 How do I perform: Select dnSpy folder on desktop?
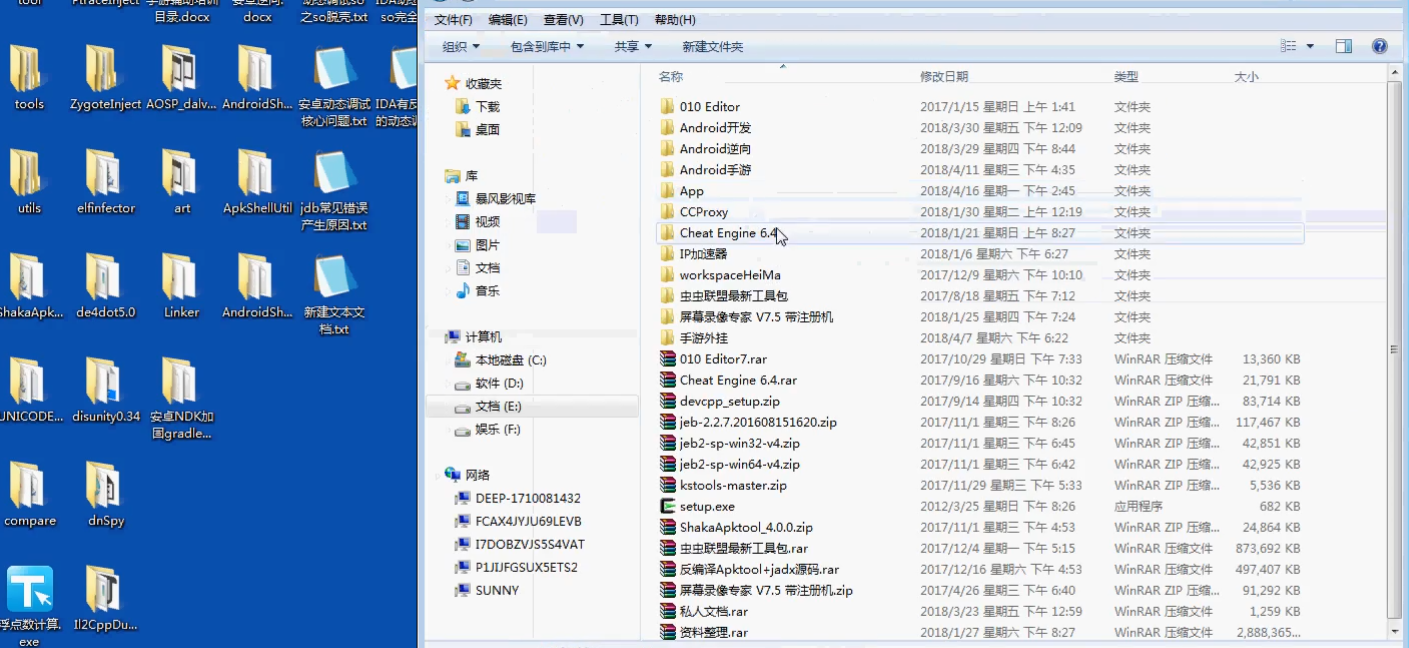[x=104, y=496]
